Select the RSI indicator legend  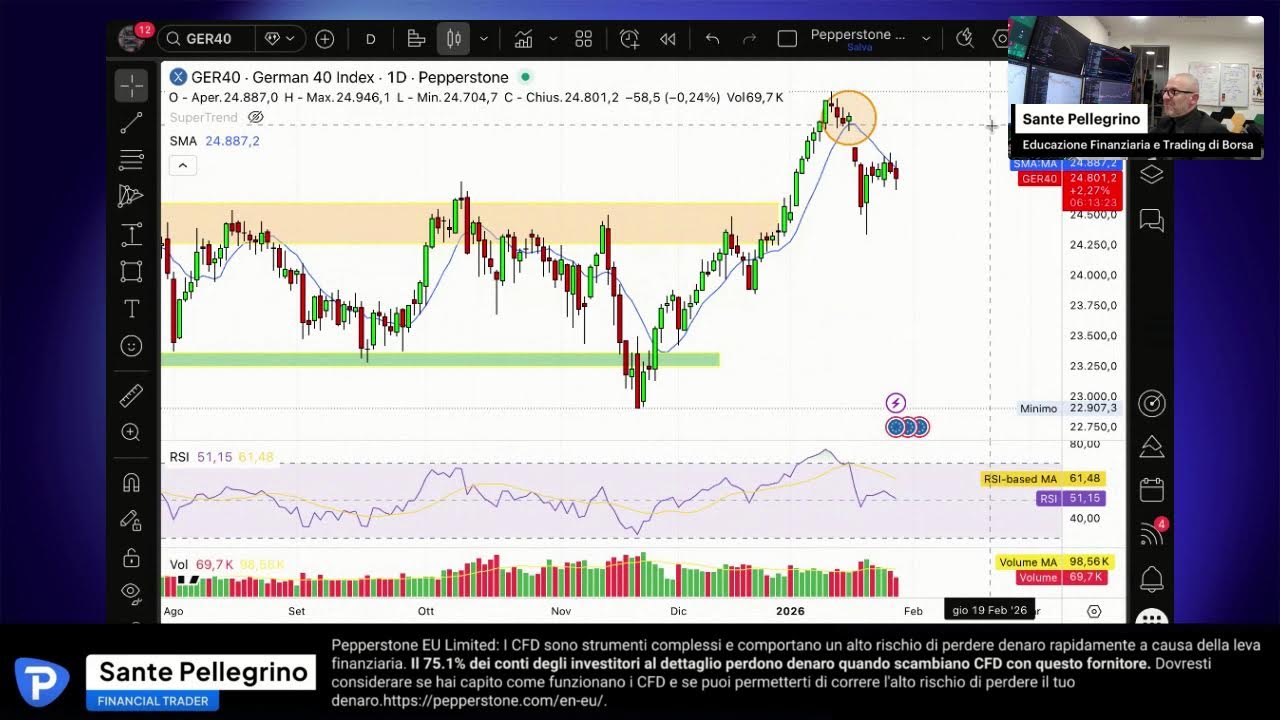coord(179,457)
